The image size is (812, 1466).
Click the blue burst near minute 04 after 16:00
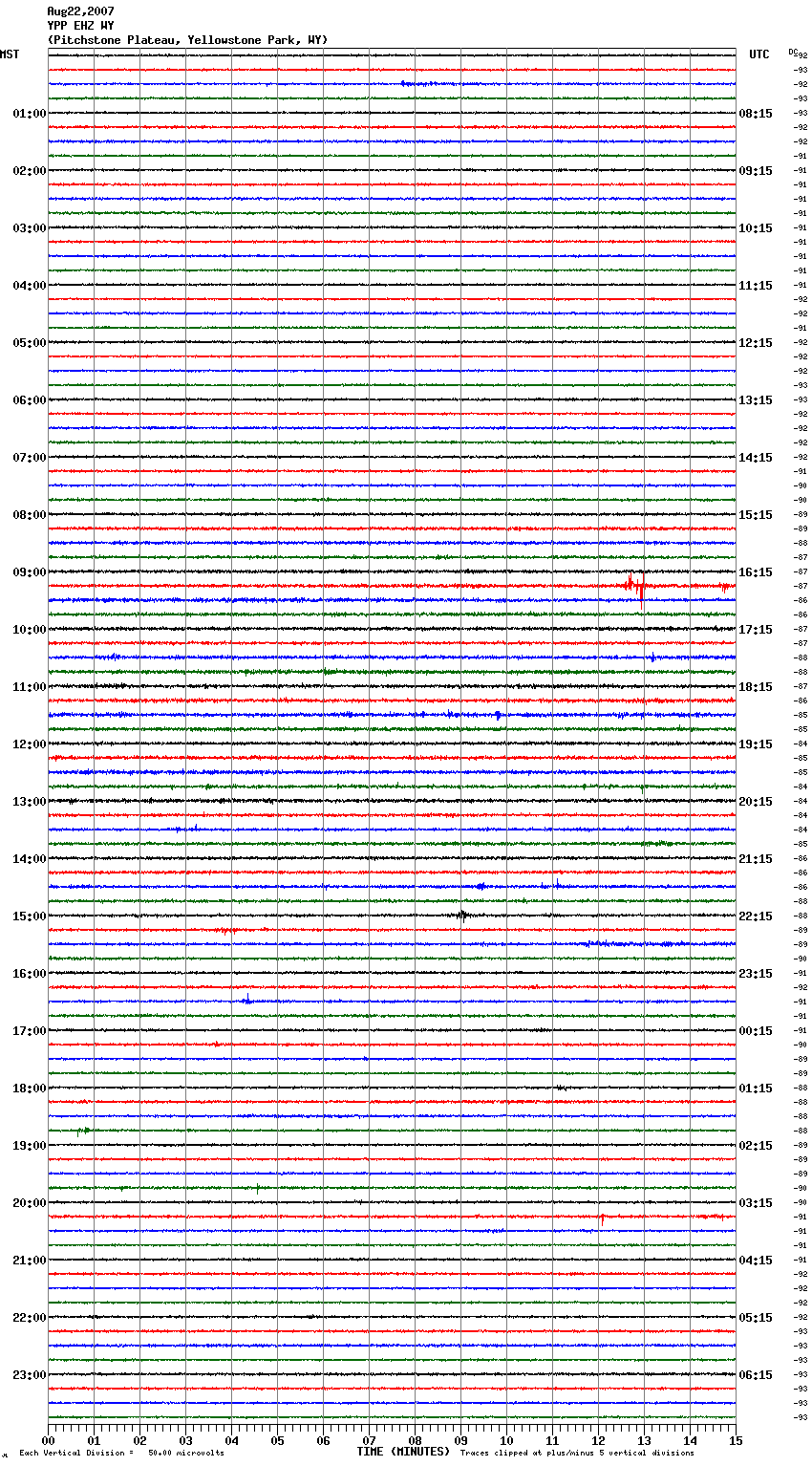tap(246, 1000)
